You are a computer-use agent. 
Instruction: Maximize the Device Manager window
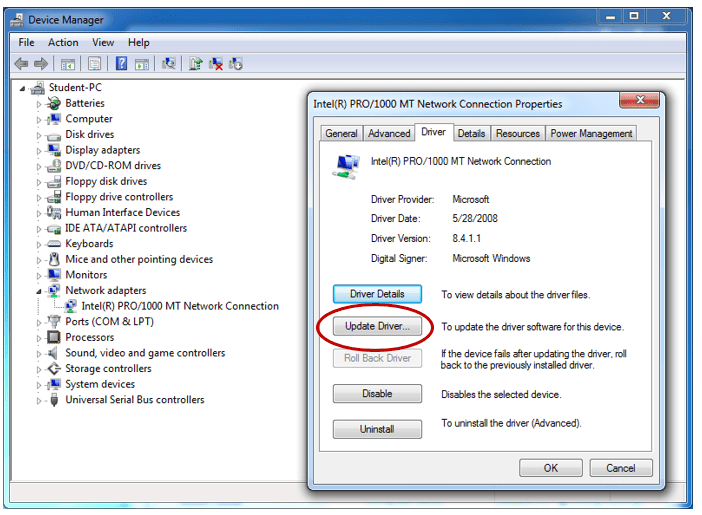(634, 16)
